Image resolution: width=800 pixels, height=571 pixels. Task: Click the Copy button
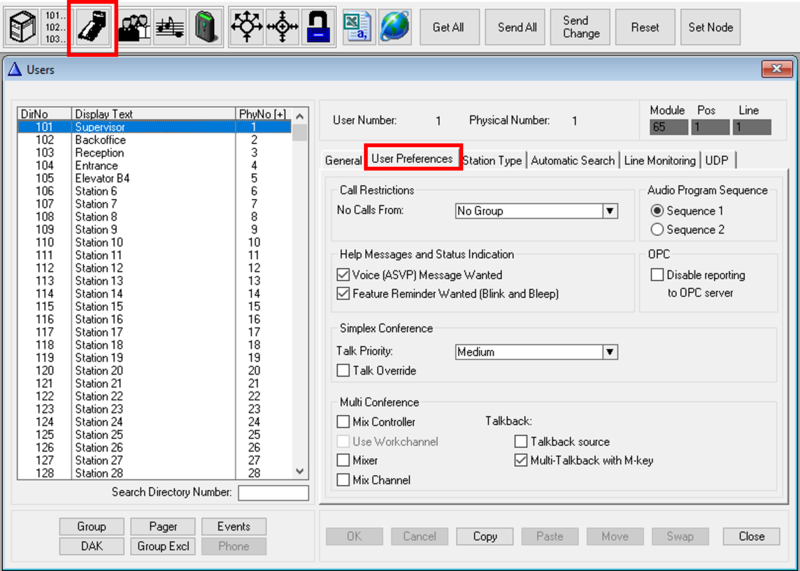pyautogui.click(x=485, y=536)
